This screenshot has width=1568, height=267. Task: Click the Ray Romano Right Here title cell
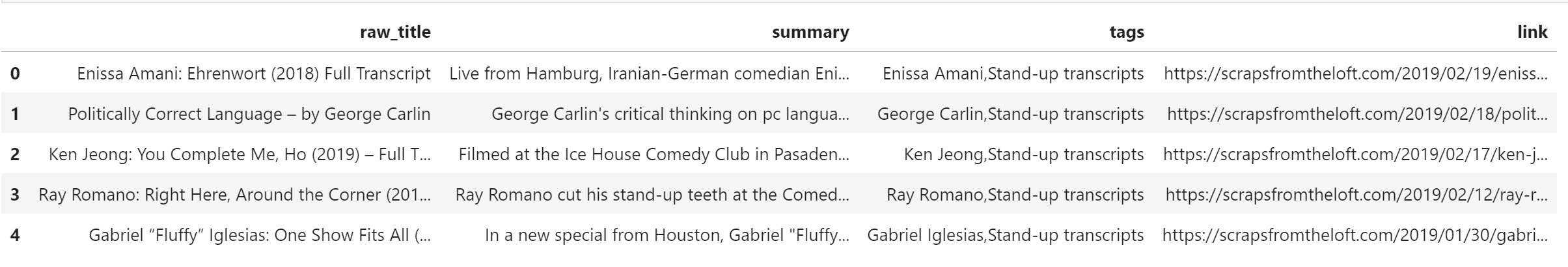point(234,195)
